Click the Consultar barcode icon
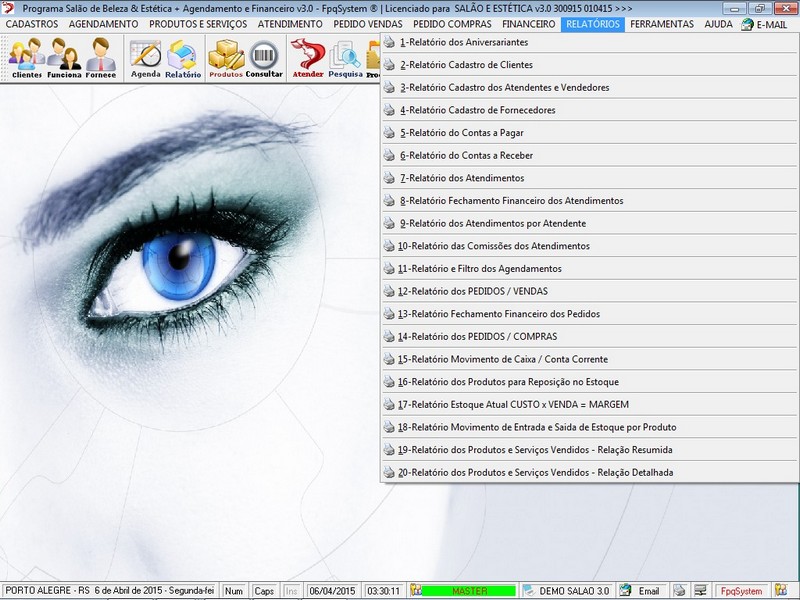Viewport: 800px width, 600px height. tap(264, 58)
